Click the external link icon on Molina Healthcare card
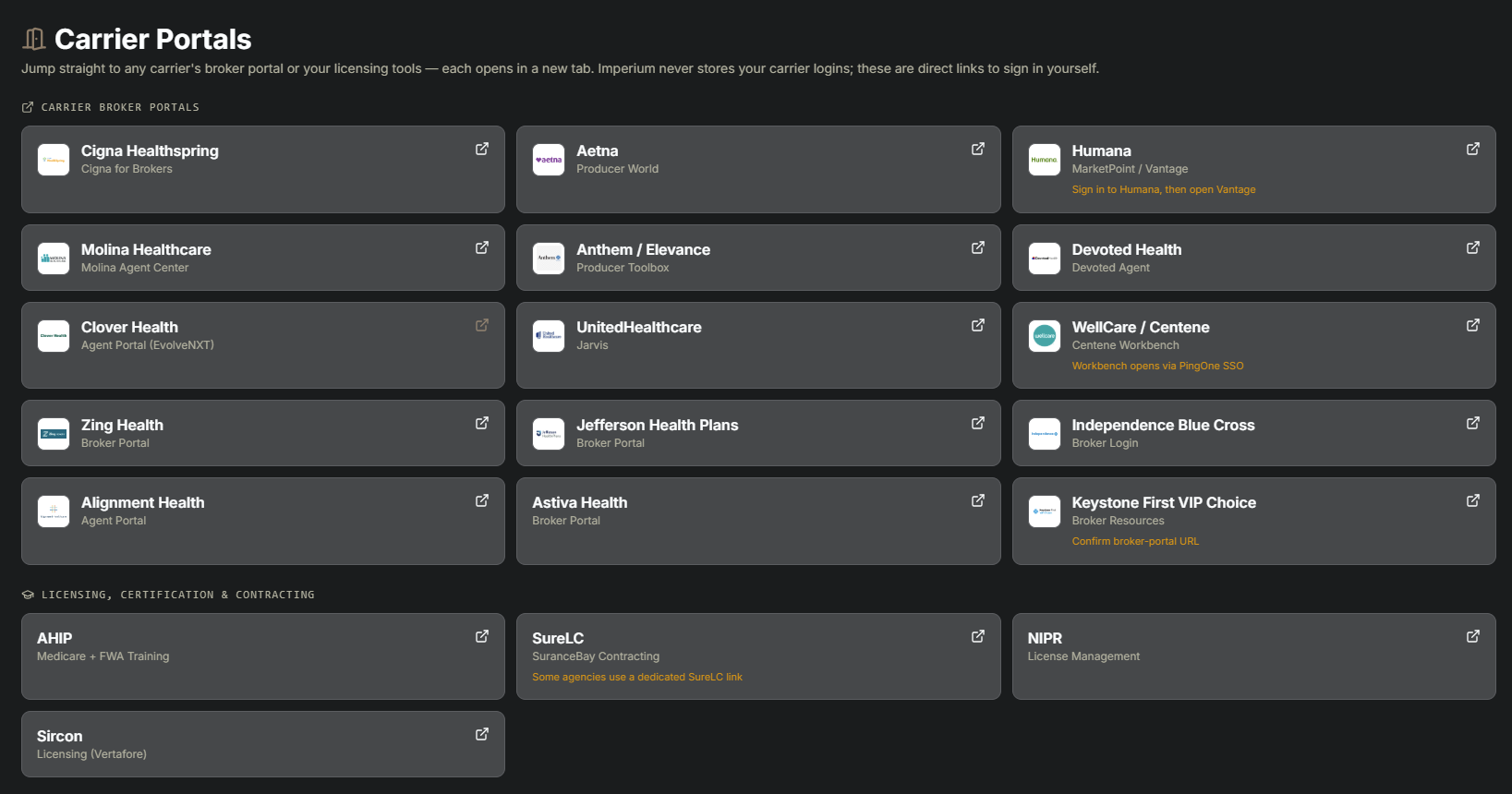Image resolution: width=1512 pixels, height=794 pixels. pos(482,247)
